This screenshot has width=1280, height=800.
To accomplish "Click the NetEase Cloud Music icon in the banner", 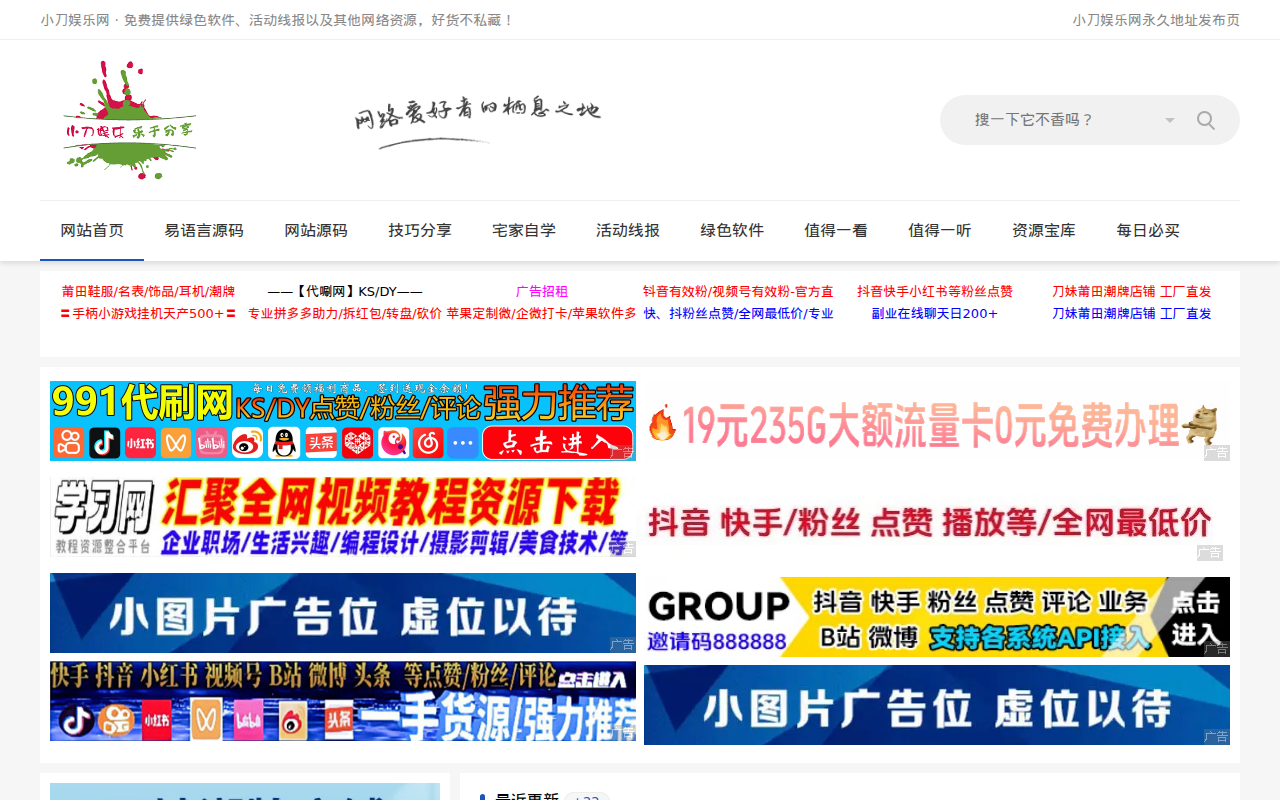I will (430, 443).
